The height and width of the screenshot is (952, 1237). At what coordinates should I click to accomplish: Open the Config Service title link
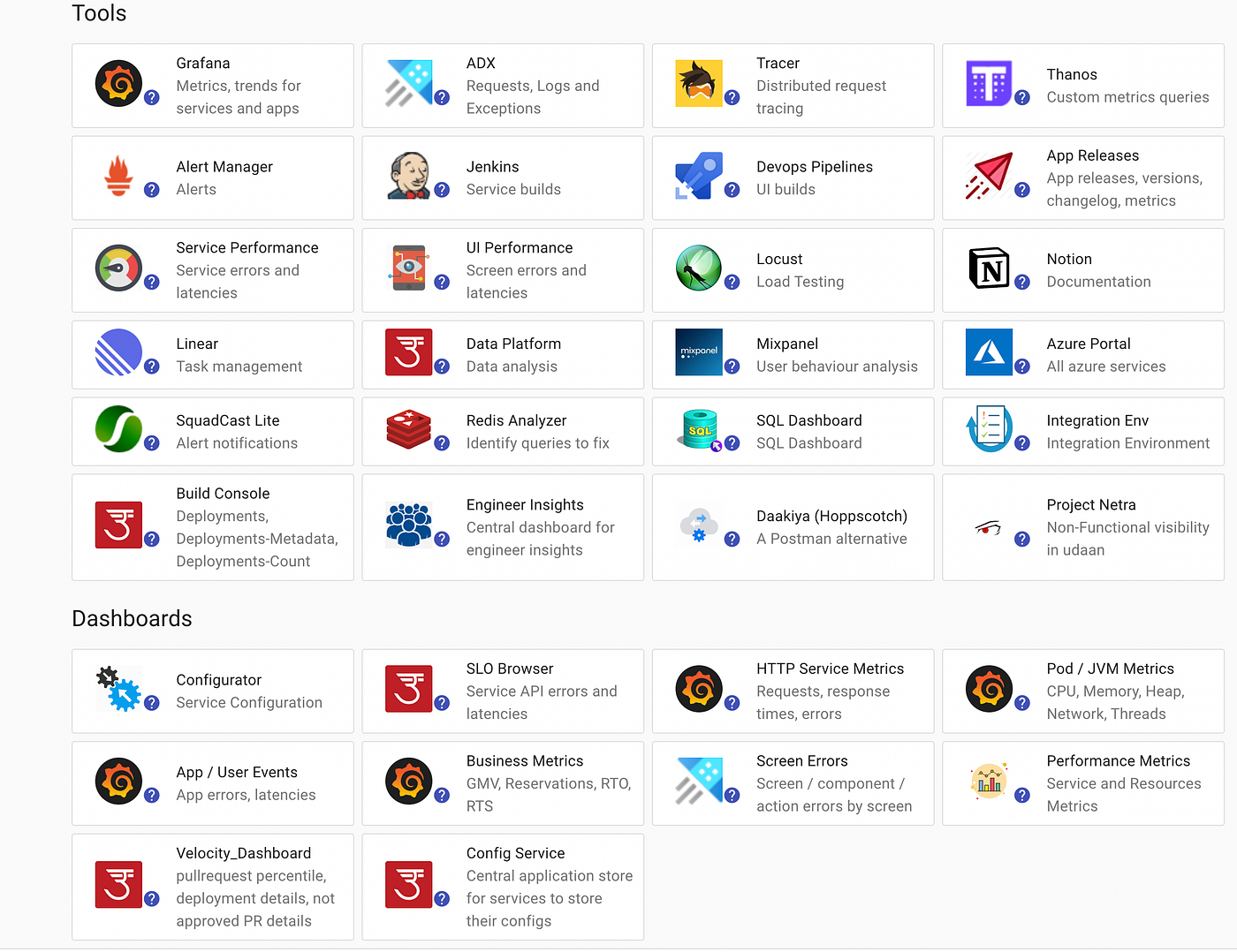516,853
